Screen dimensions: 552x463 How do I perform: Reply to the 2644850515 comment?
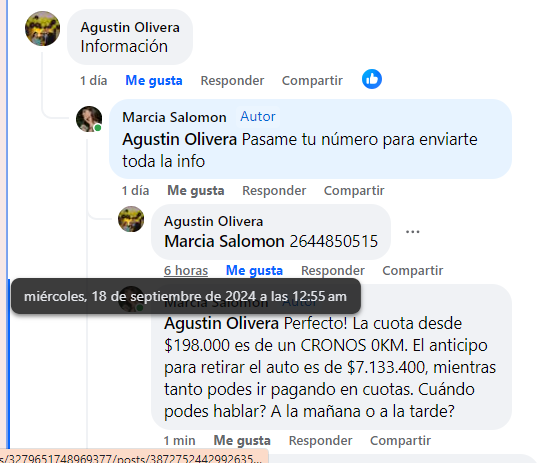(333, 270)
